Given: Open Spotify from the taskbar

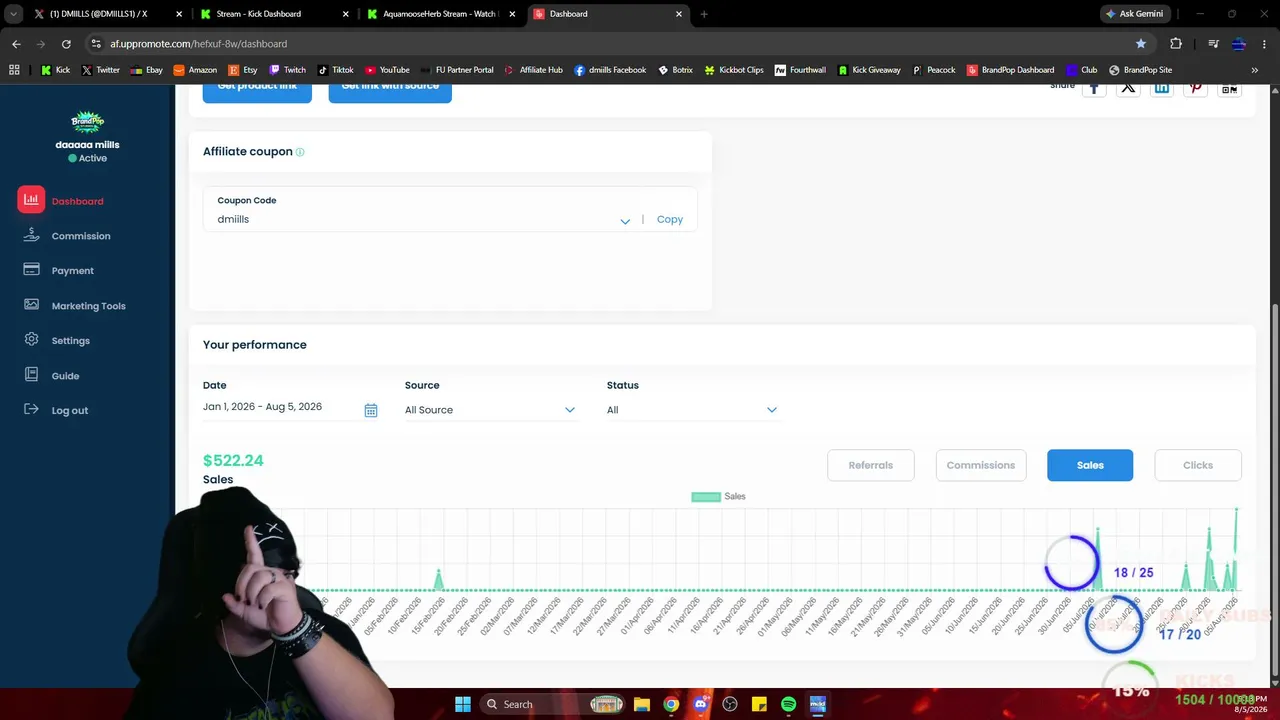Looking at the screenshot, I should (x=788, y=704).
